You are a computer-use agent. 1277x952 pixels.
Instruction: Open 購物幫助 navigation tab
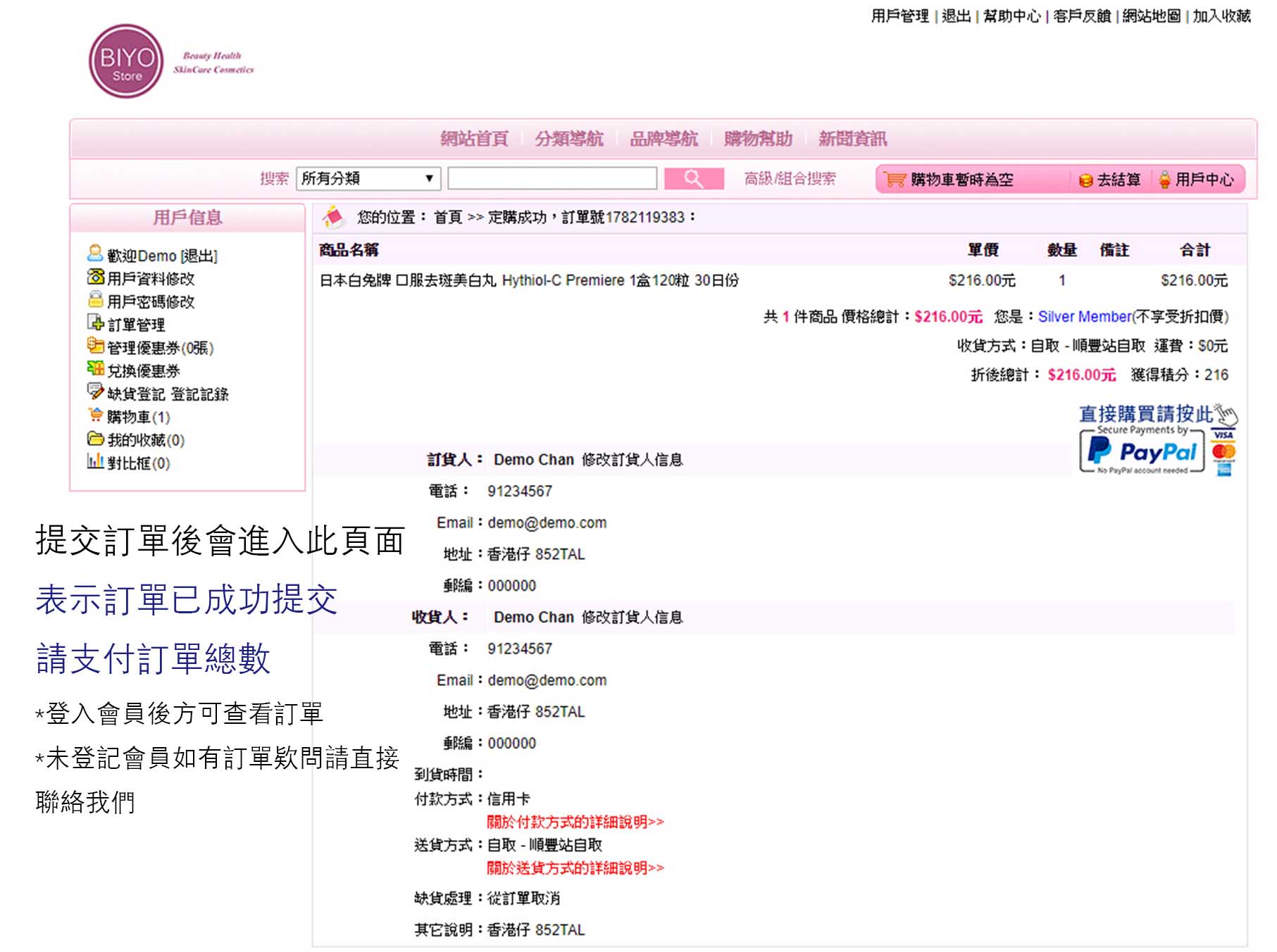[x=758, y=139]
